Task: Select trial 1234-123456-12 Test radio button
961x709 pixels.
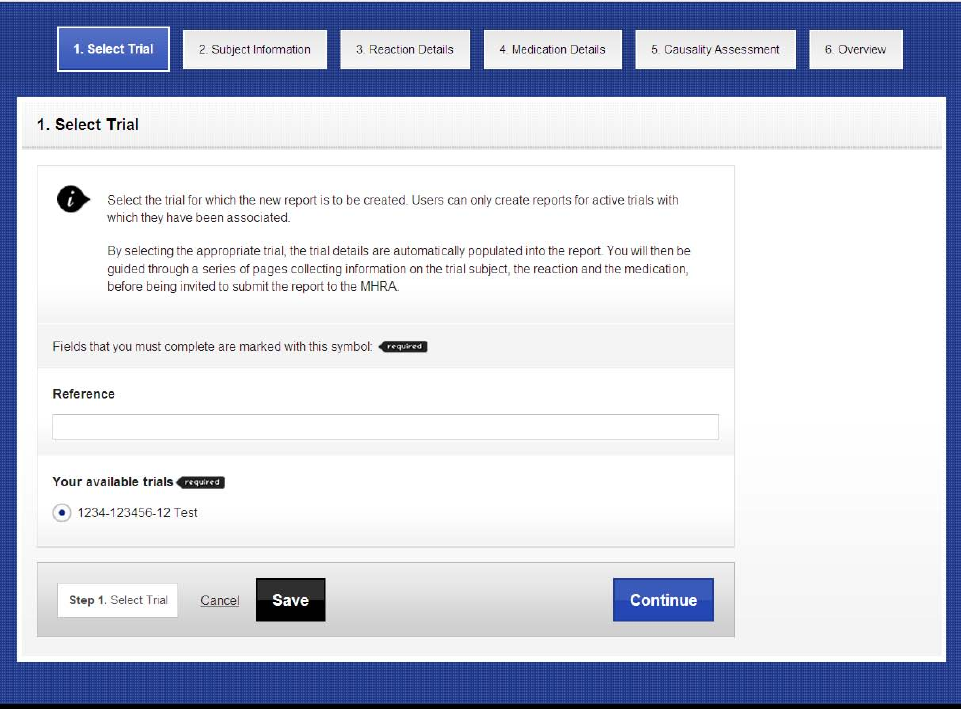Action: (x=62, y=512)
